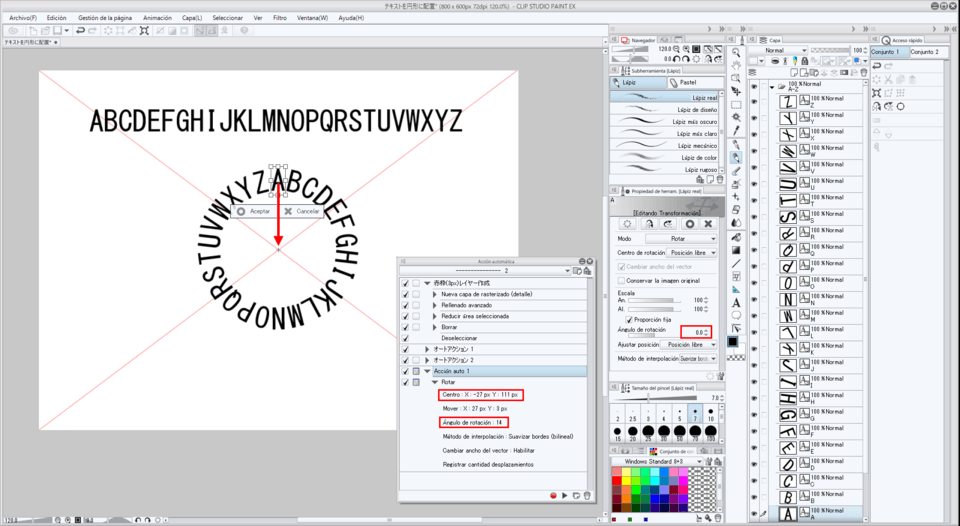Click the Cancelar button on the canvas

(x=301, y=211)
